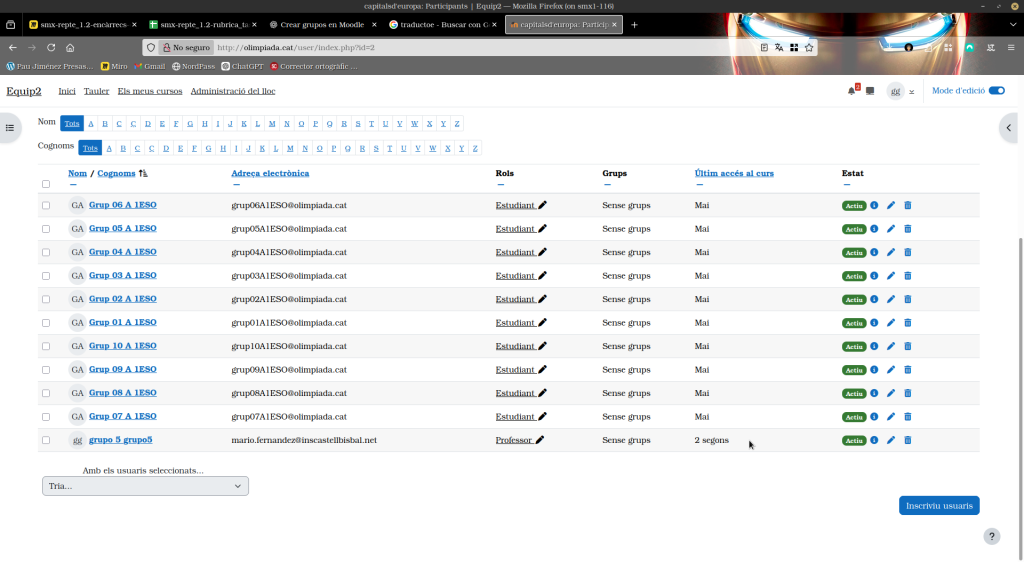Screen dimensions: 1024x562
Task: Edit enrolment pencil for Grup 04 A 1ESO
Action: (x=891, y=252)
